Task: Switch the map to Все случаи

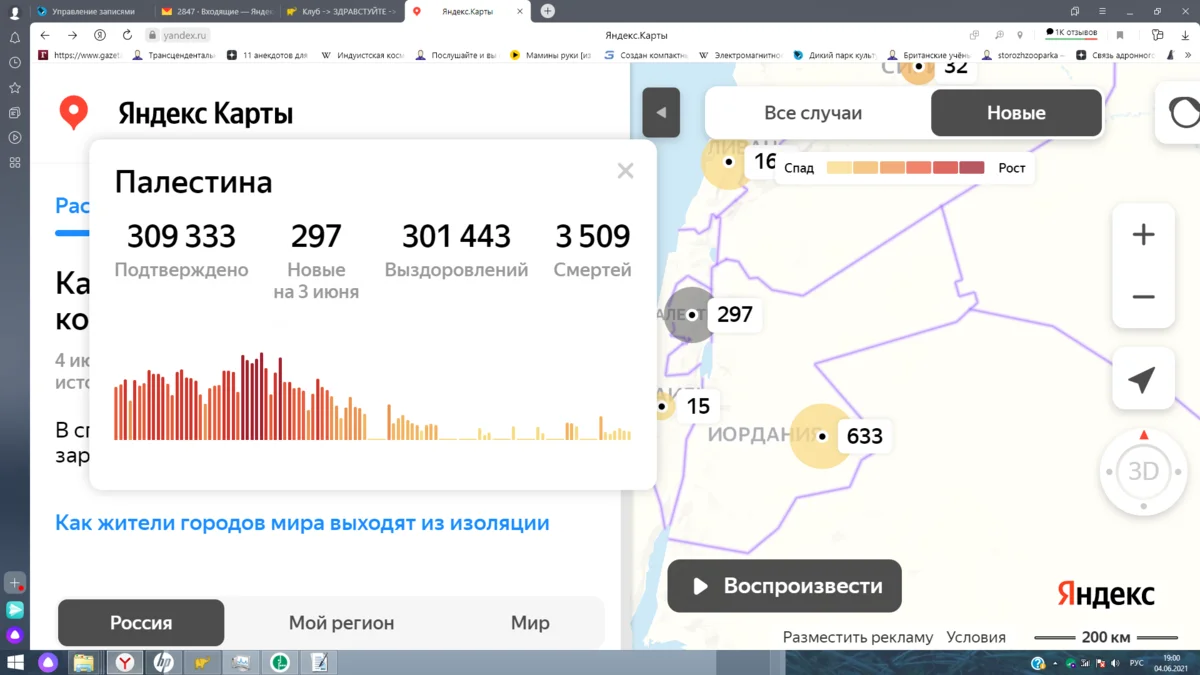Action: [813, 113]
